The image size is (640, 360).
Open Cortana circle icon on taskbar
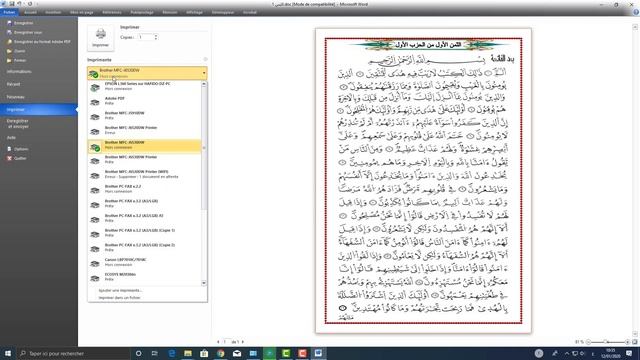click(x=138, y=353)
